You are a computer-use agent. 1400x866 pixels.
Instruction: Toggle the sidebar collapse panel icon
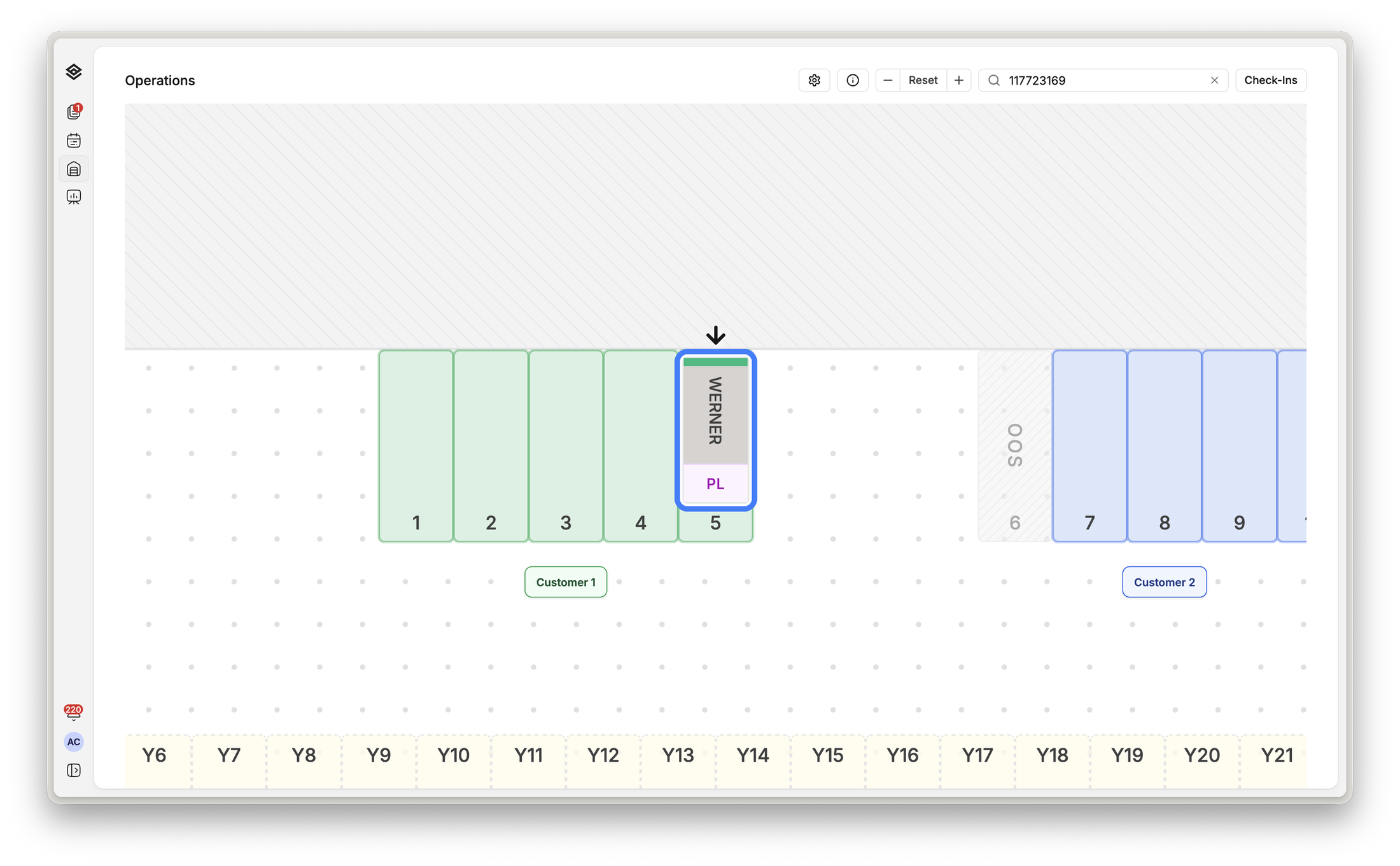pos(74,770)
